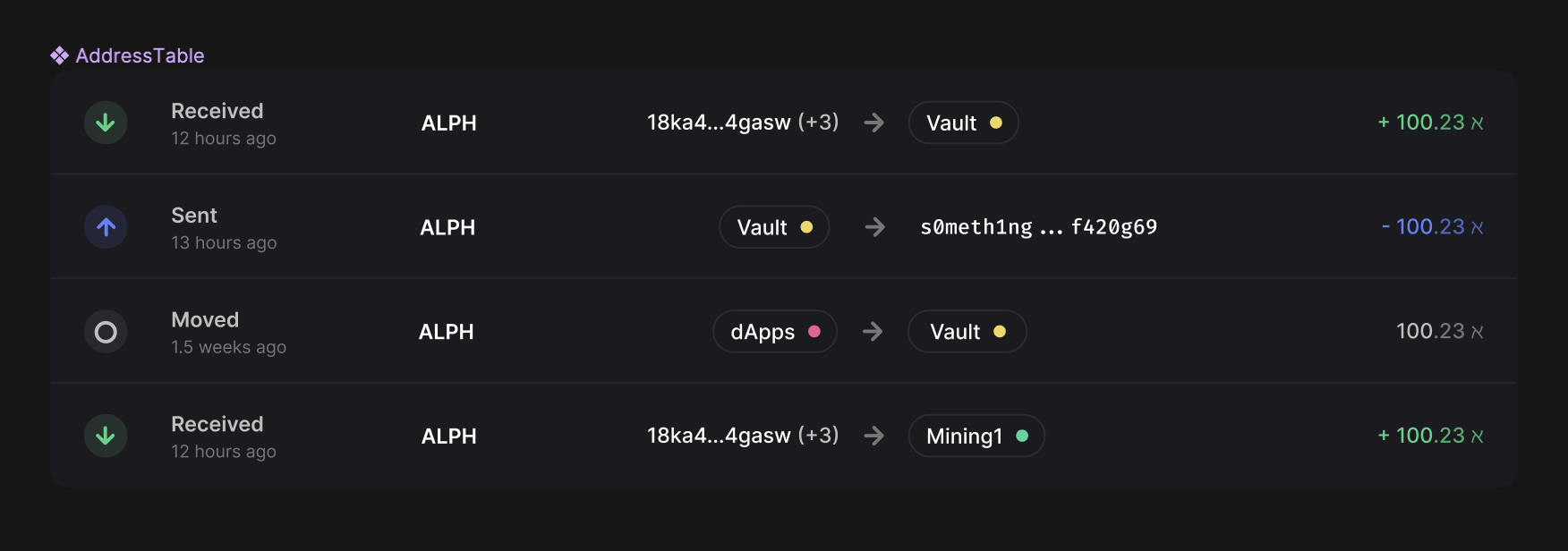This screenshot has height=551, width=1568.
Task: Click the Received arrow icon on the bottom row
Action: pos(106,436)
